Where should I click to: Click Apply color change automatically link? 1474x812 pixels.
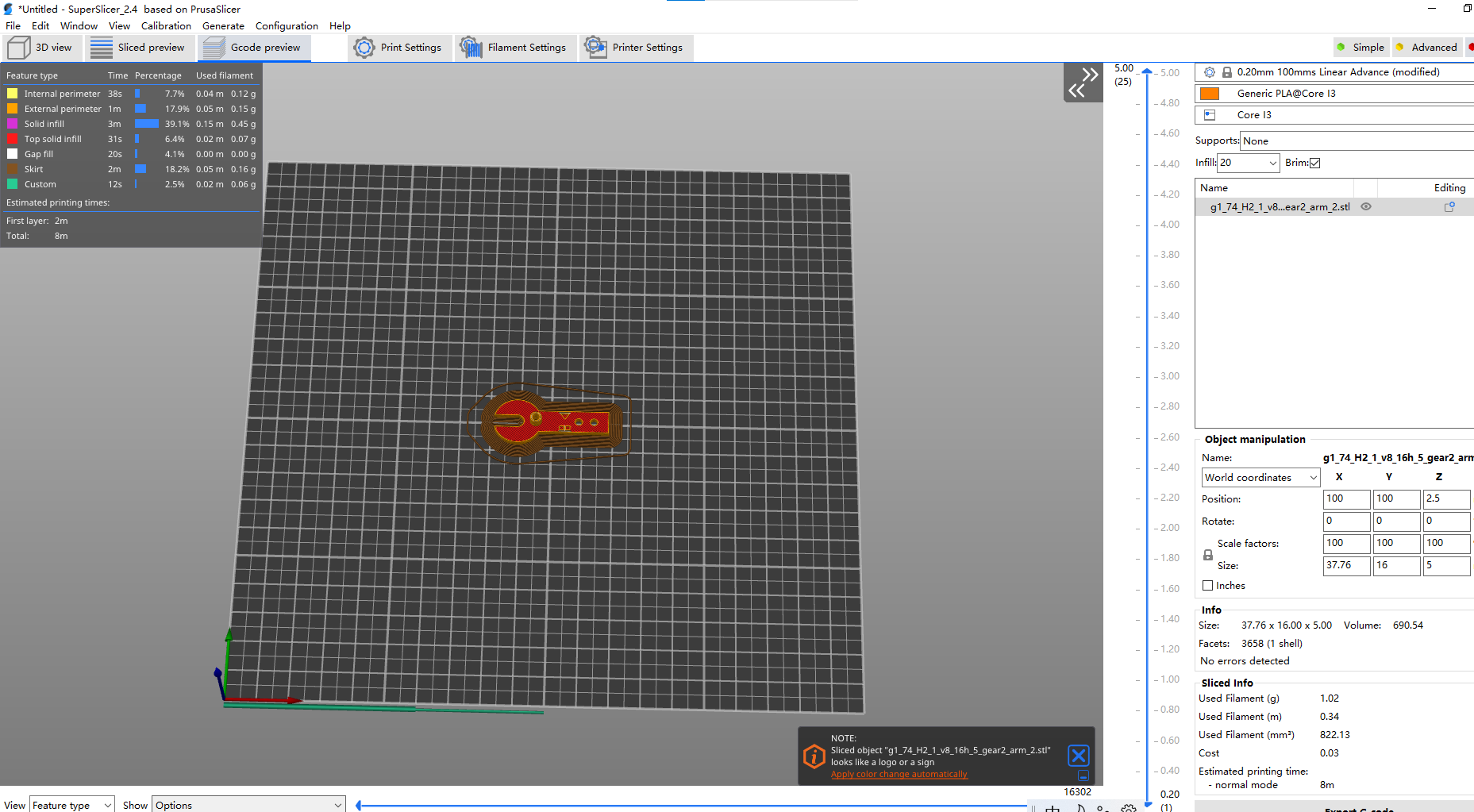899,775
